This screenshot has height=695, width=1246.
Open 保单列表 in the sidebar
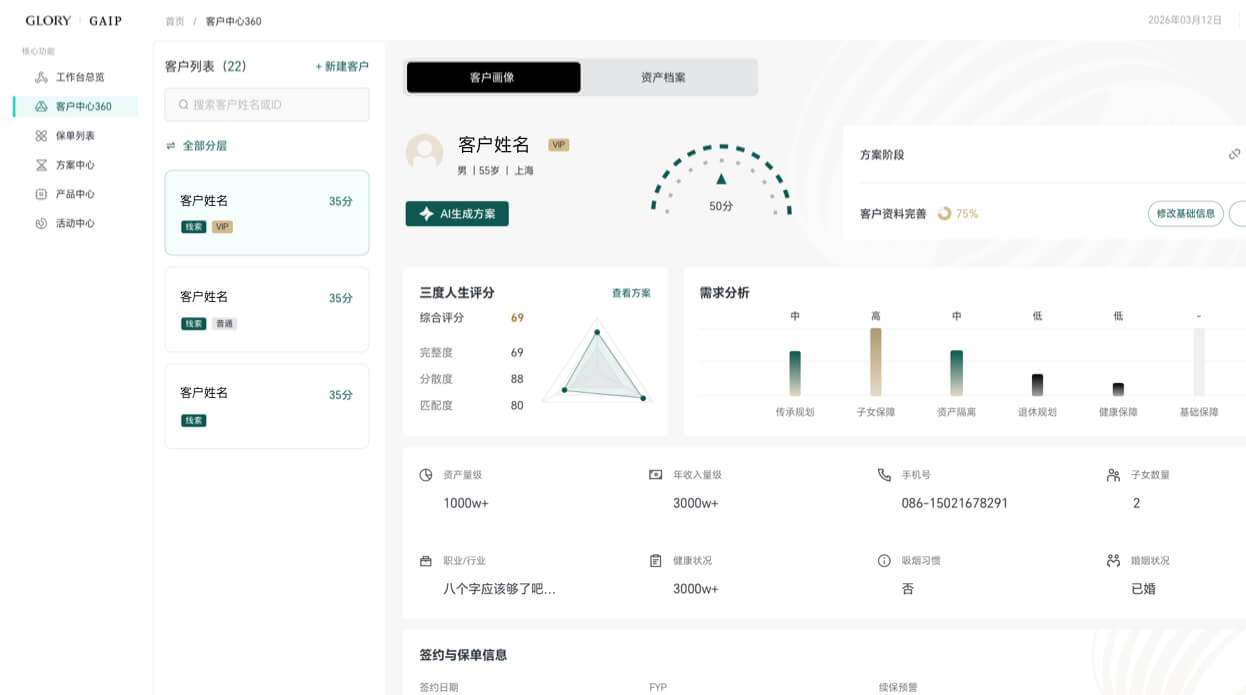pos(75,135)
